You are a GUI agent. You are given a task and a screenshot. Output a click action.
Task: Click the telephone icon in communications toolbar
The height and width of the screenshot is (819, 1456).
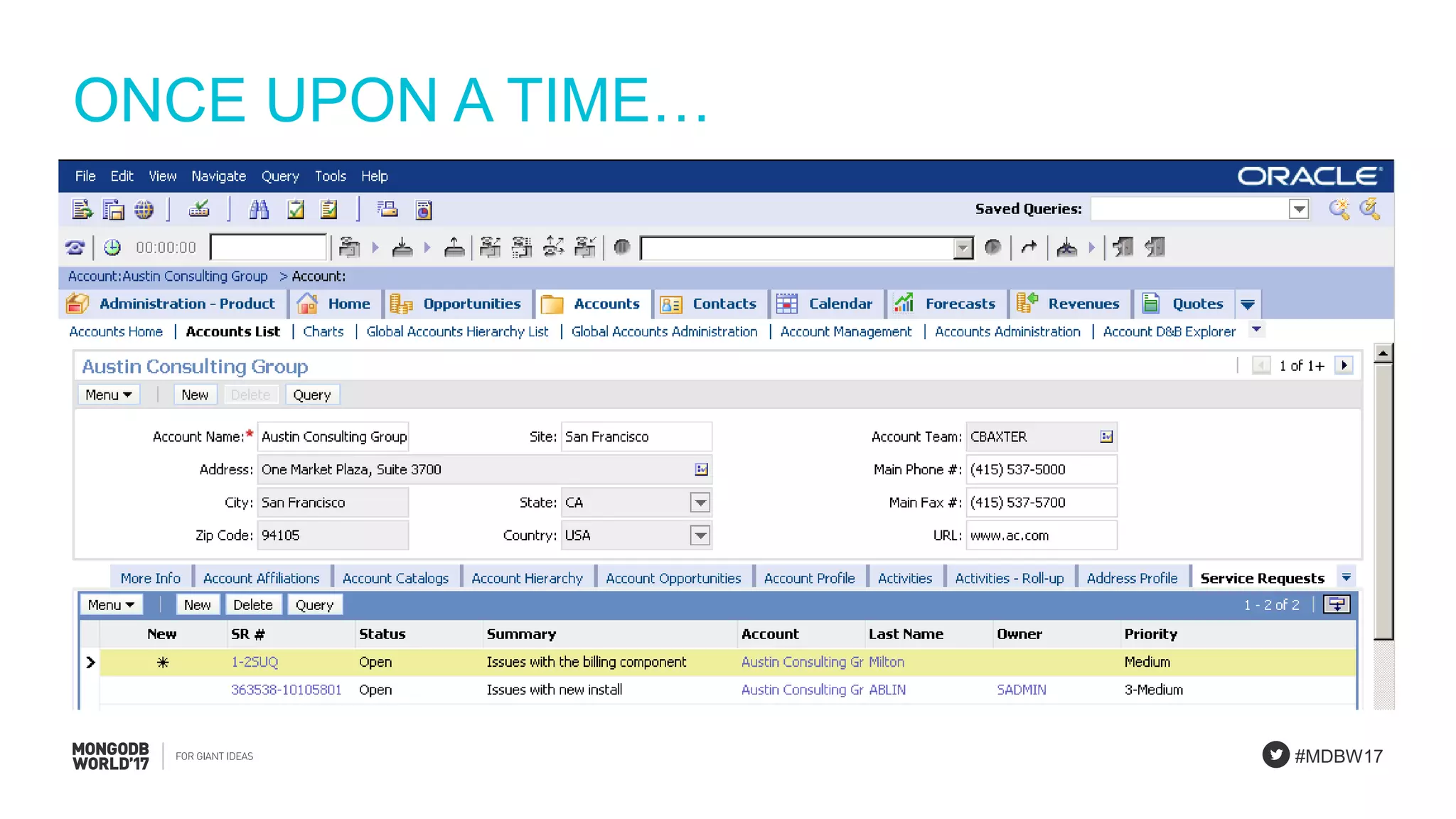(x=75, y=247)
